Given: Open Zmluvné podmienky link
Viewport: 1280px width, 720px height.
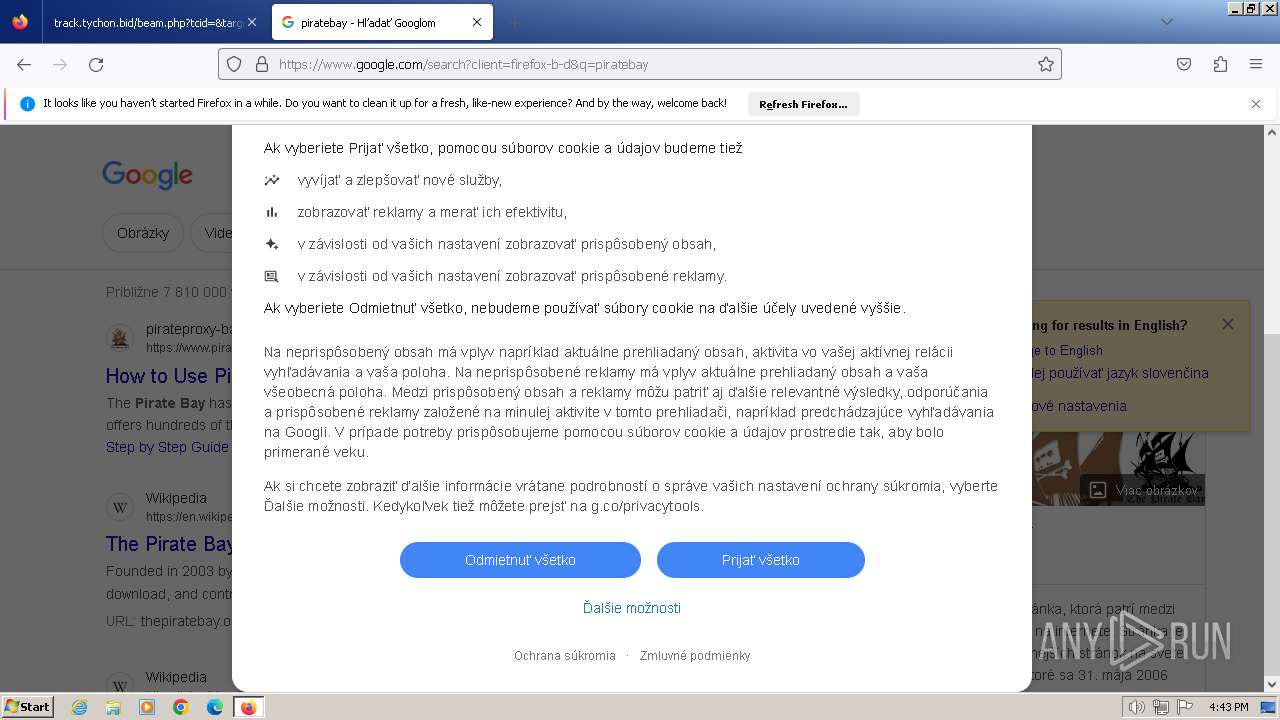Looking at the screenshot, I should [x=695, y=656].
